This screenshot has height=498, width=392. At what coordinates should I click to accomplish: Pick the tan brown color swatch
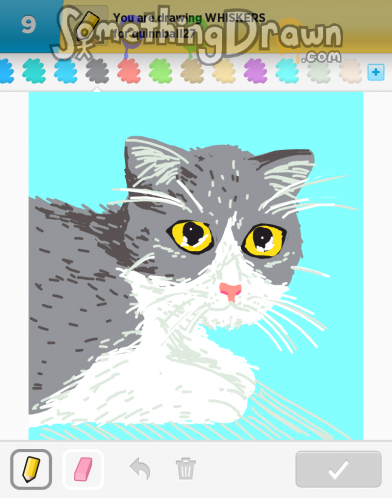(192, 71)
